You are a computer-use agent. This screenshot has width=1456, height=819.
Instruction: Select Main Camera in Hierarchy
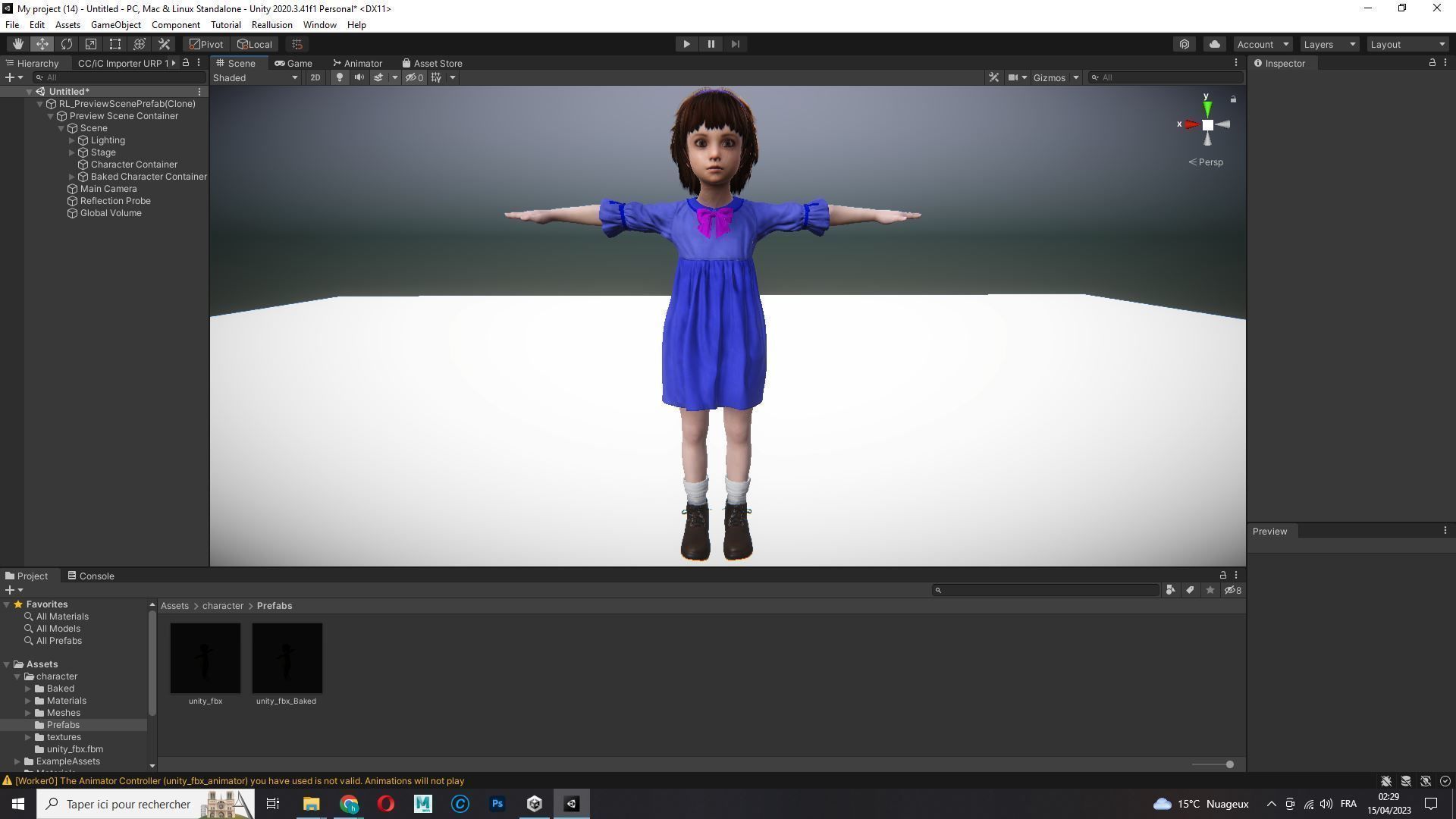108,189
